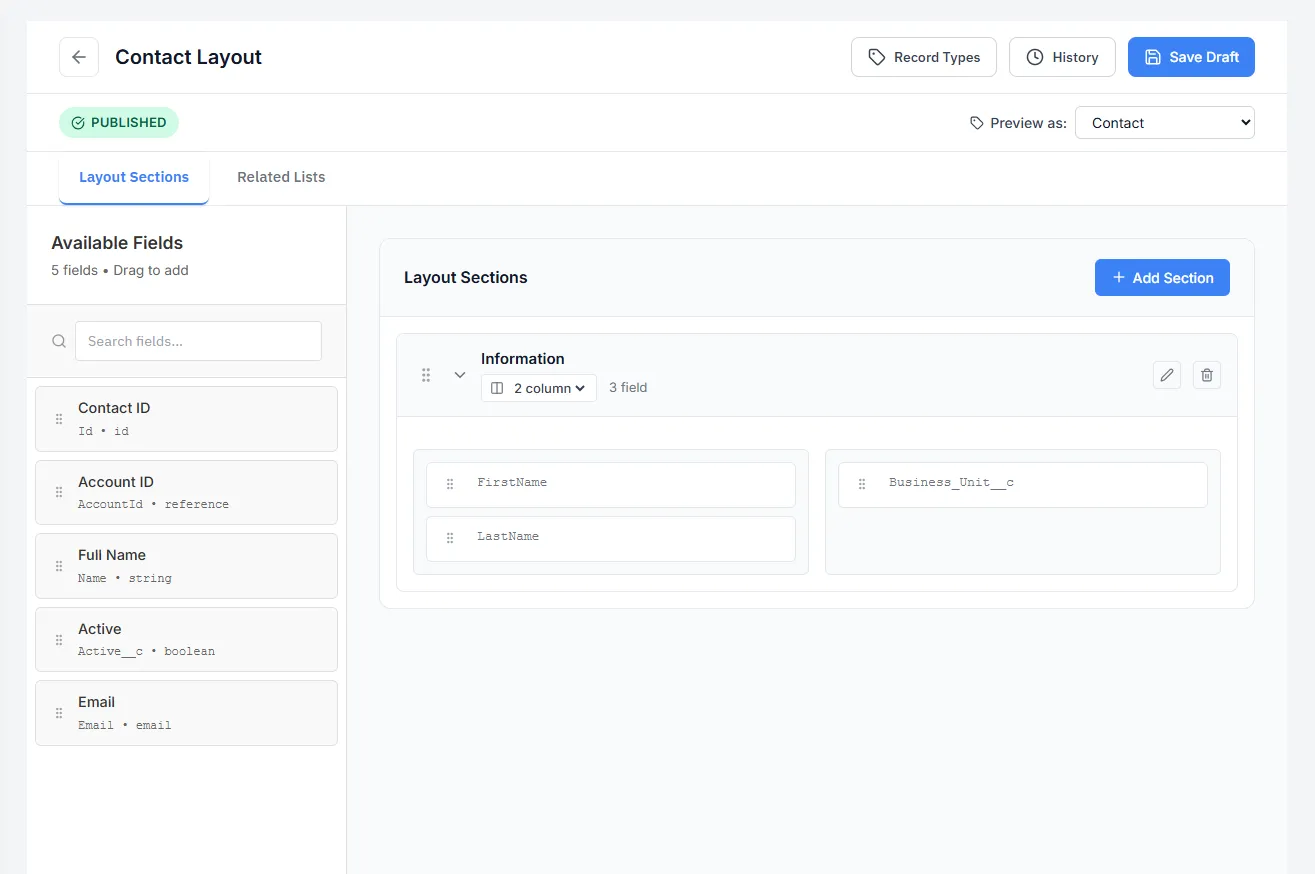Click the Contact Layout page title
1315x874 pixels.
click(x=188, y=57)
